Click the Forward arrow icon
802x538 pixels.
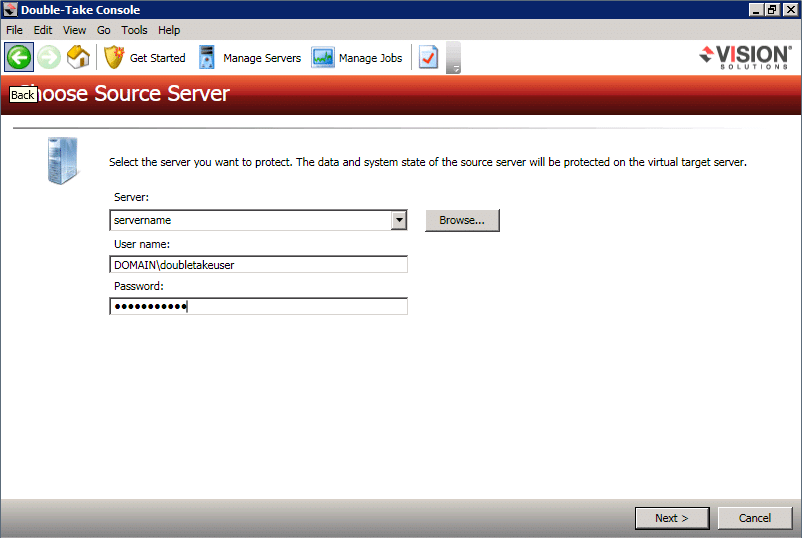(x=49, y=57)
